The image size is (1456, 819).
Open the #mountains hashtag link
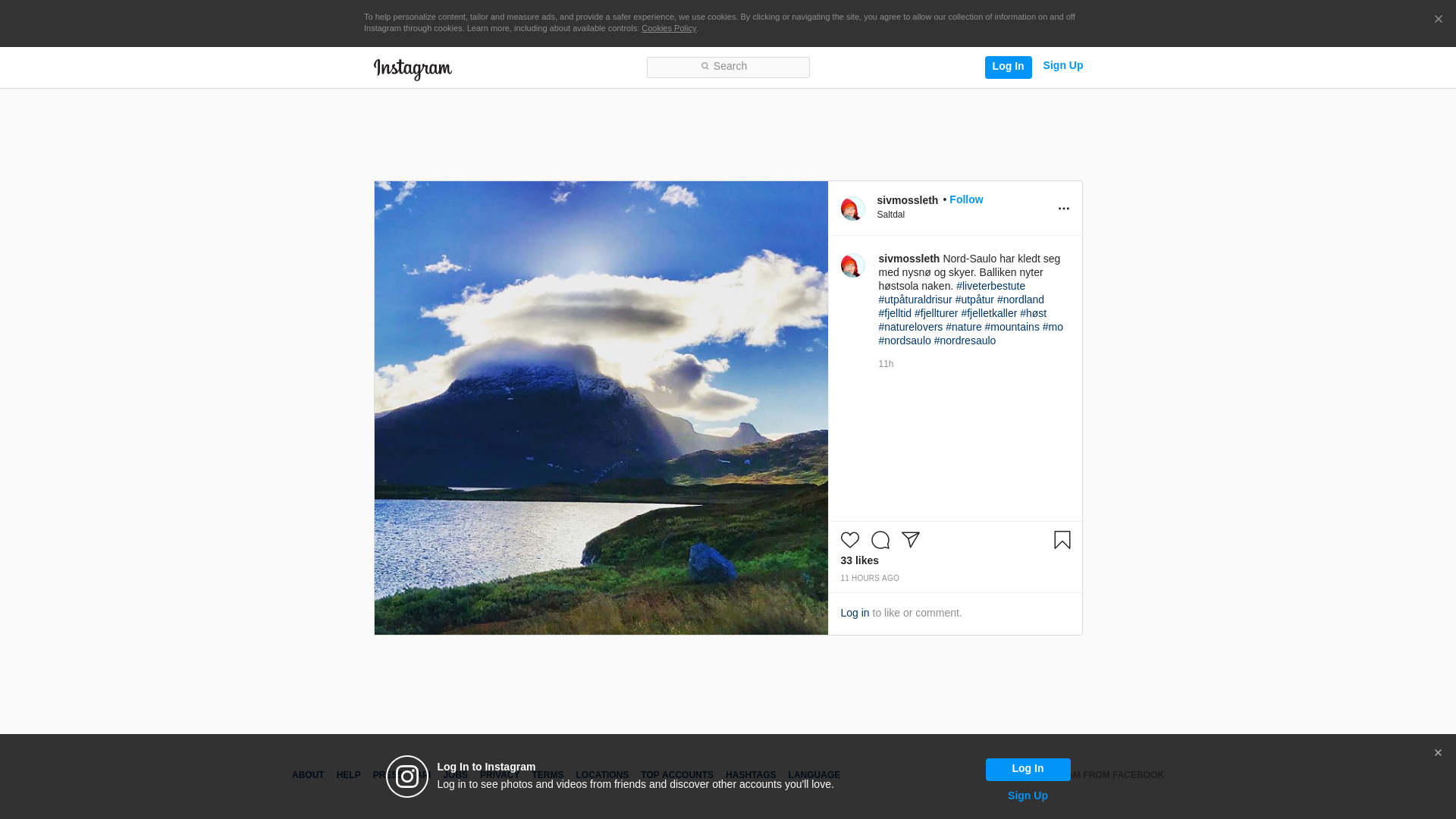pyautogui.click(x=1012, y=327)
